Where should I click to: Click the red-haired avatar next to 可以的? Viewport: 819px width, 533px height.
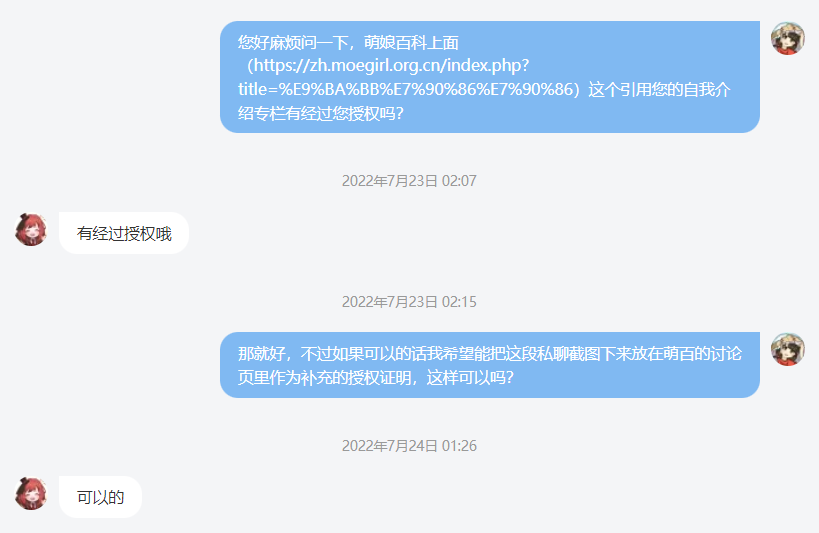point(31,493)
